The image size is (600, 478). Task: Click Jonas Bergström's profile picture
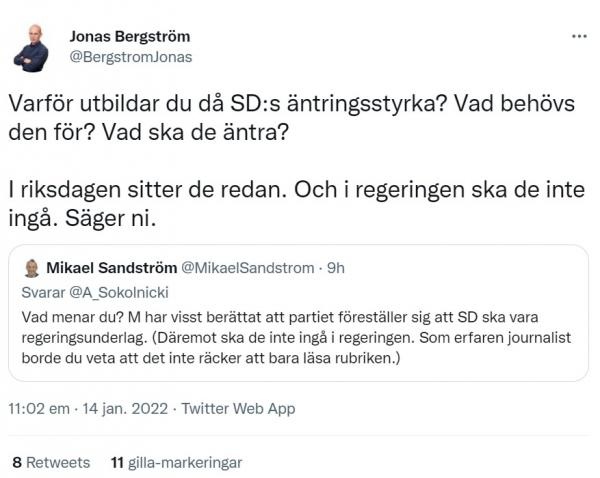pyautogui.click(x=32, y=49)
